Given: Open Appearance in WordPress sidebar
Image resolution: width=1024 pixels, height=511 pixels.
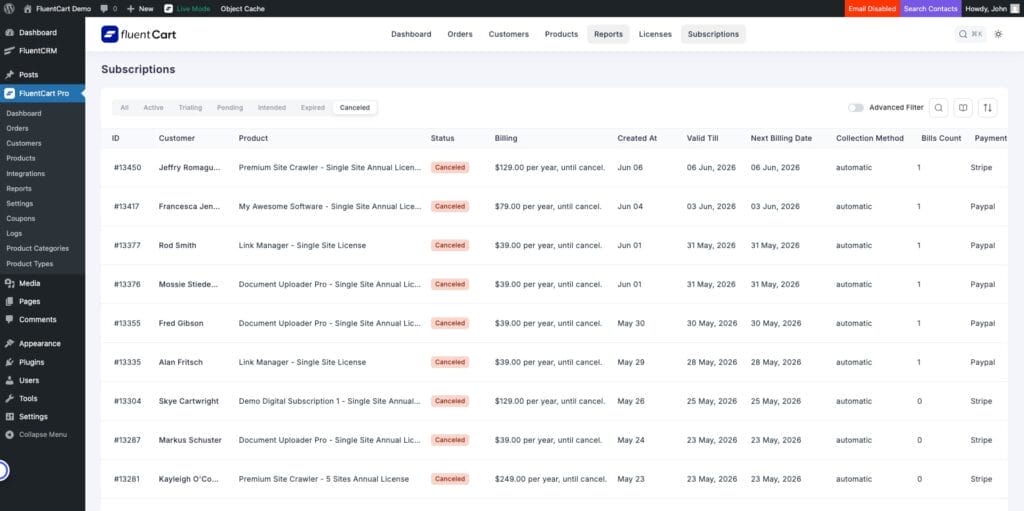Looking at the screenshot, I should pos(42,343).
